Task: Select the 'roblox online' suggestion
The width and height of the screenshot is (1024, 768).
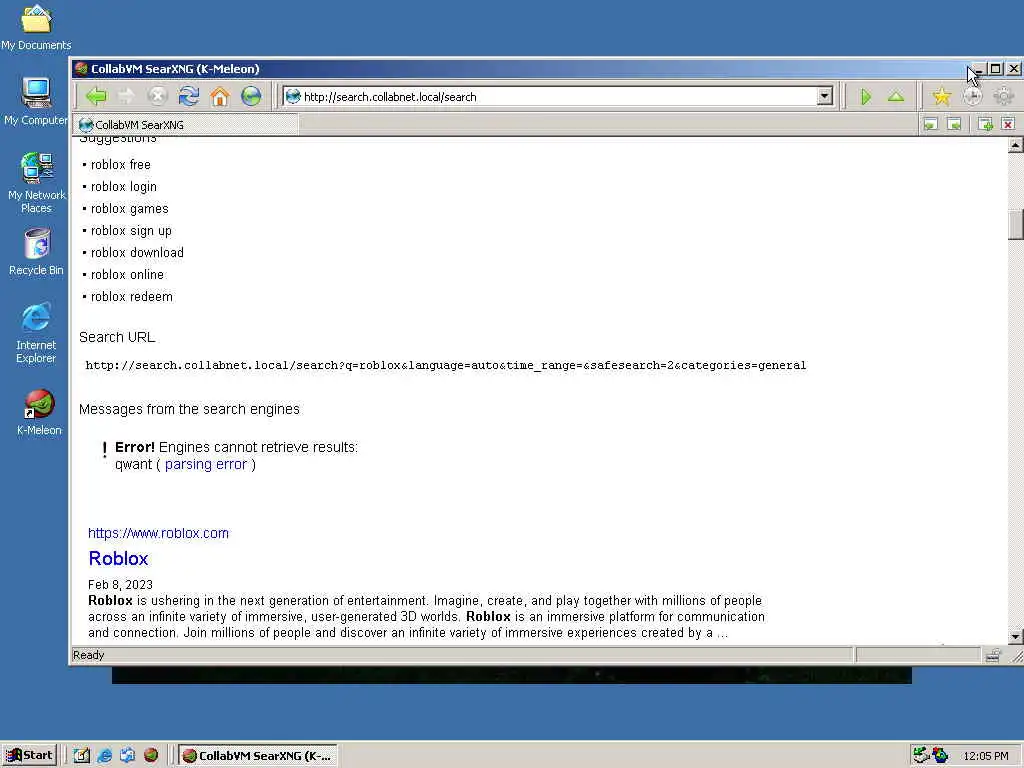Action: tap(127, 275)
